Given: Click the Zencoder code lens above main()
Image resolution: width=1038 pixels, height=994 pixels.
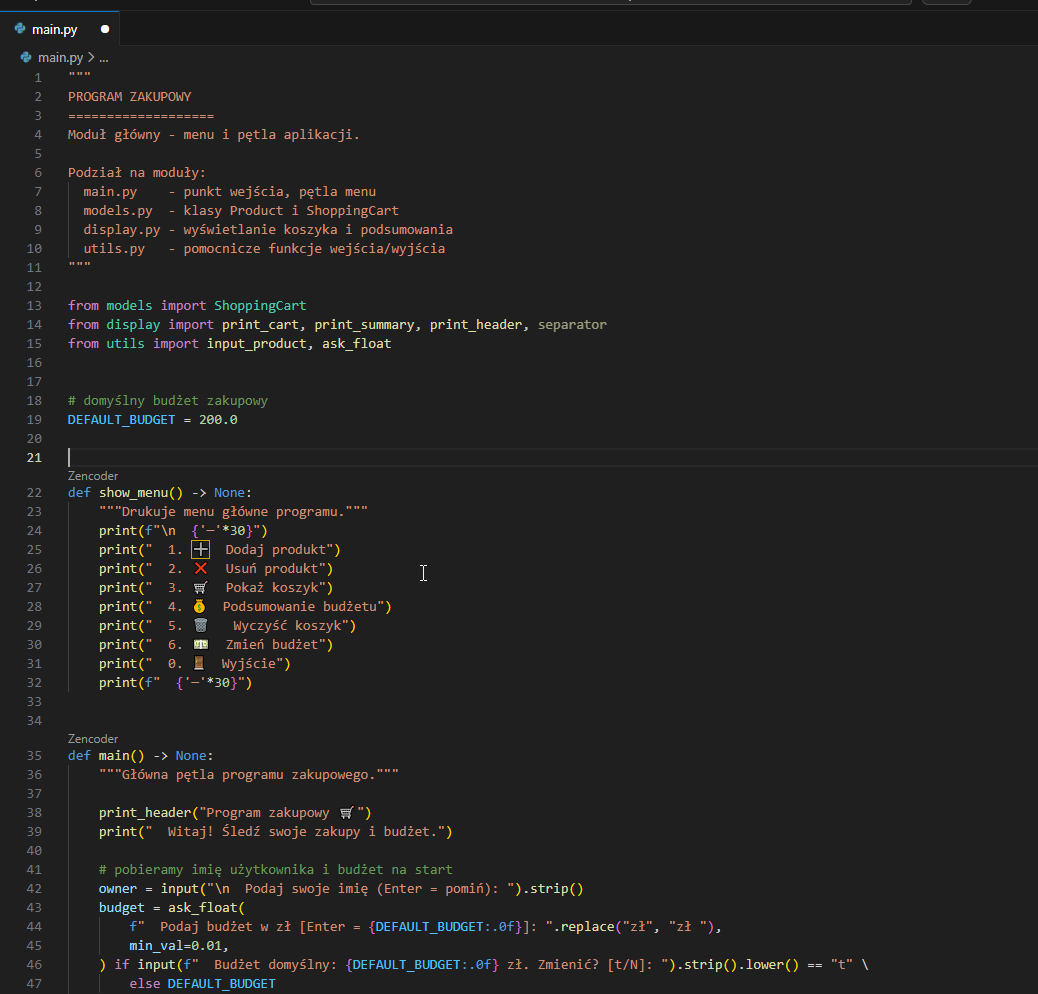Looking at the screenshot, I should click(93, 739).
